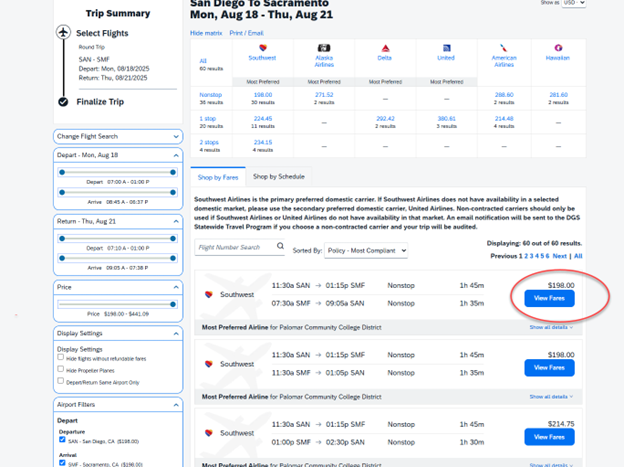Select Southwest 1 stop 224.45 cell
This screenshot has height=467, width=624.
[x=263, y=119]
